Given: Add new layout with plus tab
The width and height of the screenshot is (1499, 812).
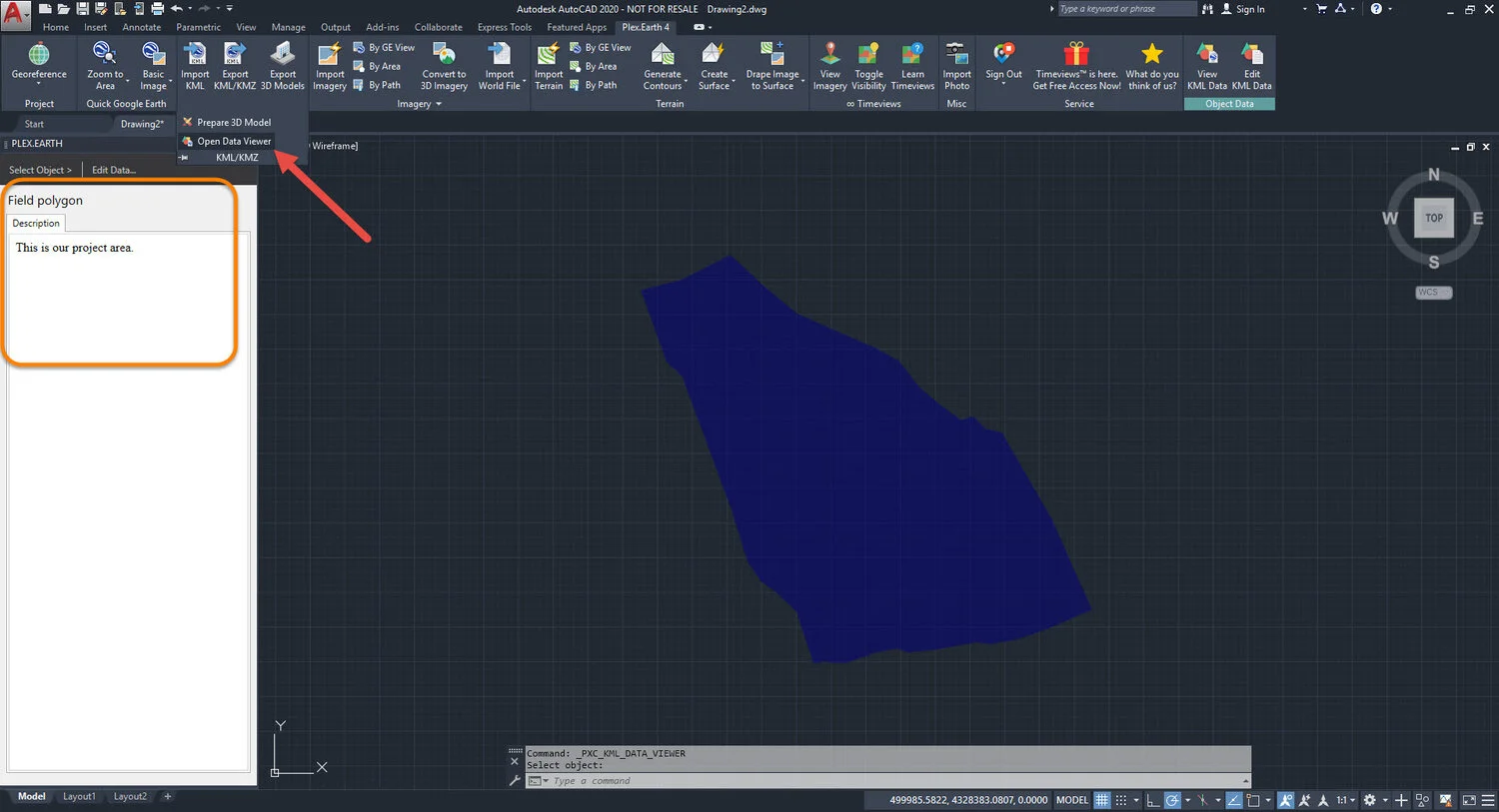Looking at the screenshot, I should coord(168,796).
